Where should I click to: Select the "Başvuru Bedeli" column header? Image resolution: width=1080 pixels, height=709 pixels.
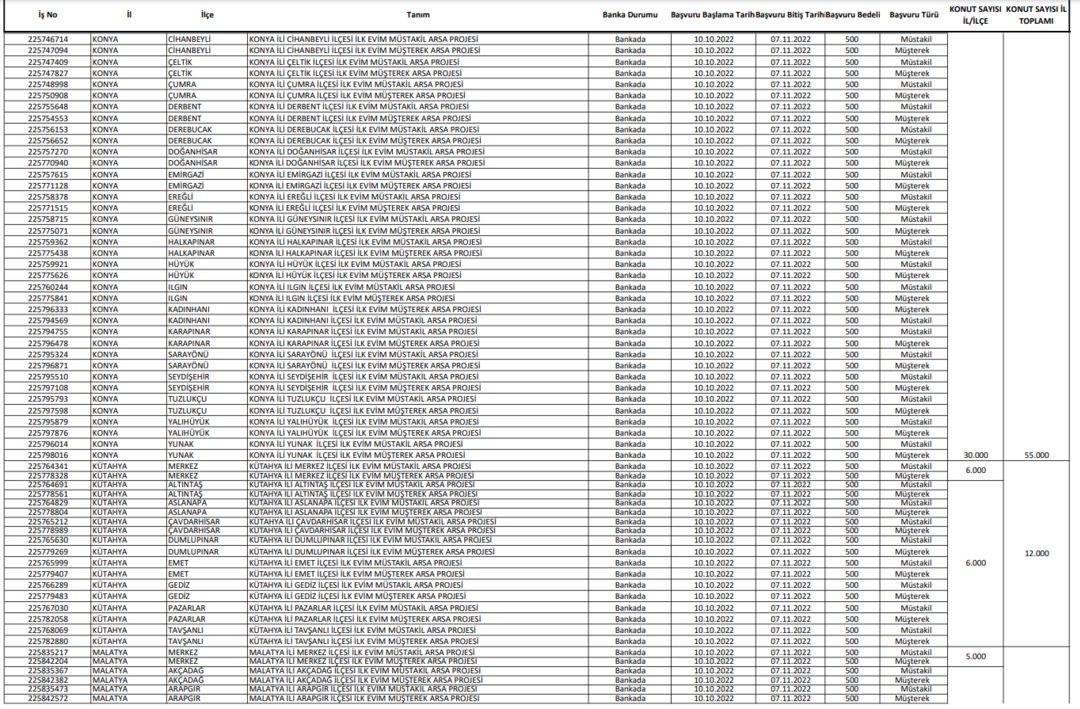[x=853, y=15]
